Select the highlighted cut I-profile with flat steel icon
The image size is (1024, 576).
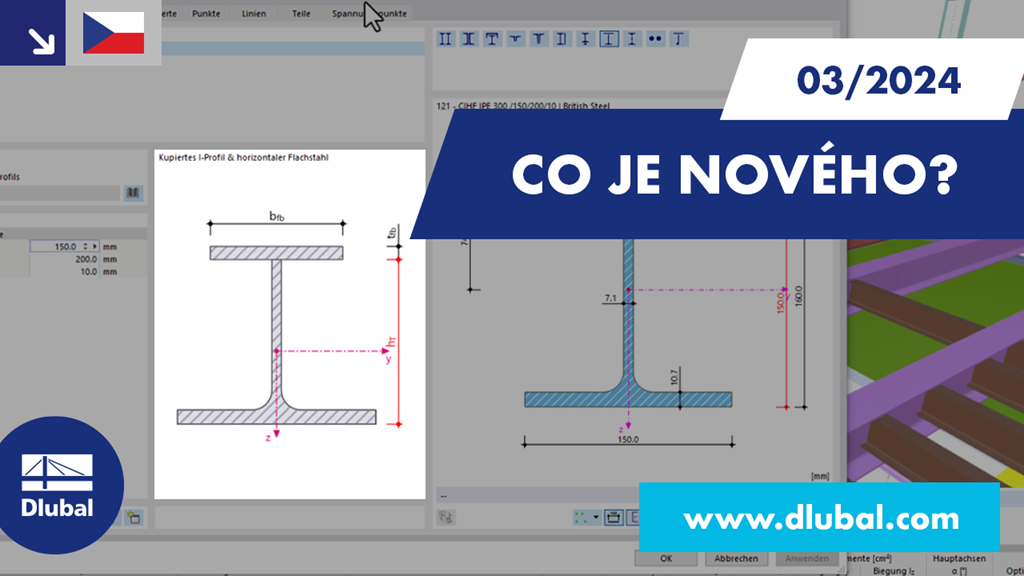pos(609,39)
